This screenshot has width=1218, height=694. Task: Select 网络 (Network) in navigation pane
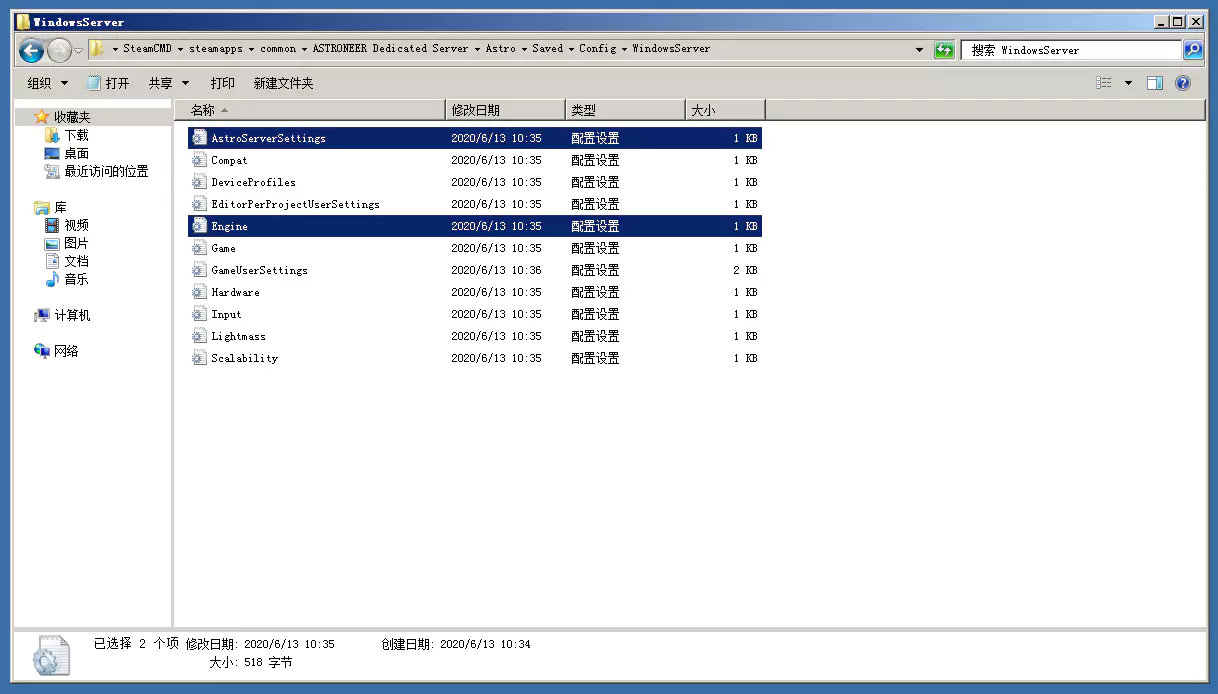click(66, 351)
